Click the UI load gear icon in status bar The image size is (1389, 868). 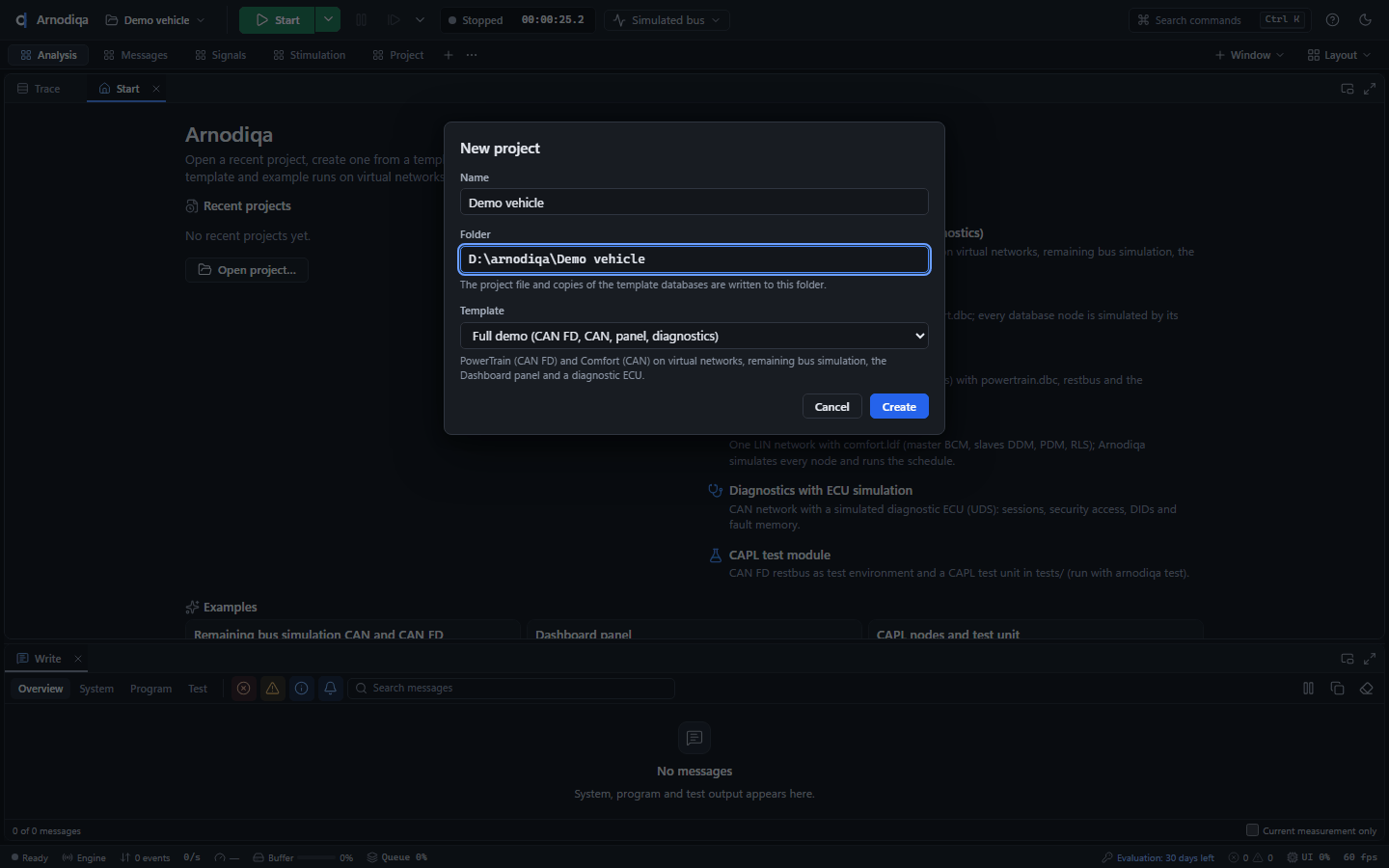pos(1293,857)
